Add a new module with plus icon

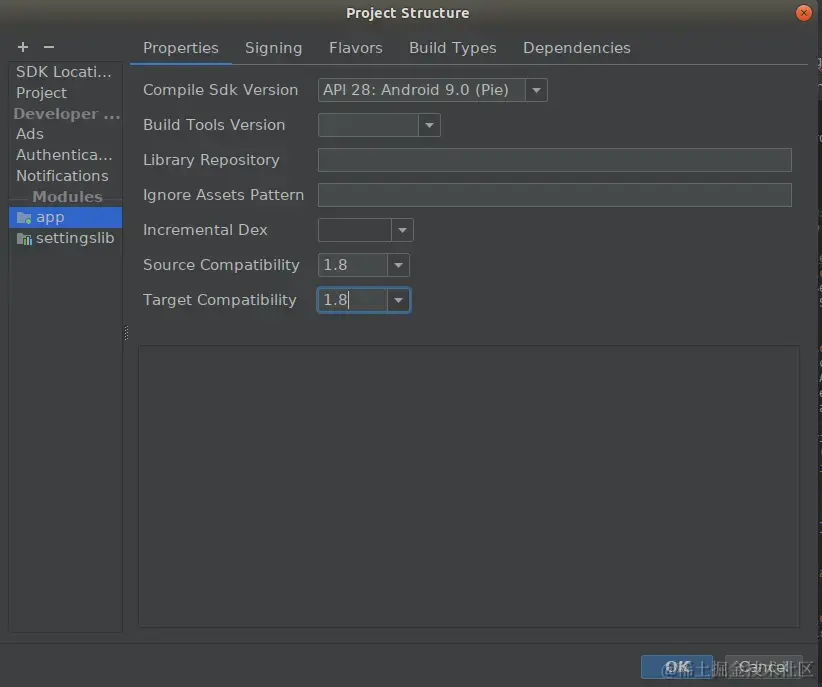23,47
